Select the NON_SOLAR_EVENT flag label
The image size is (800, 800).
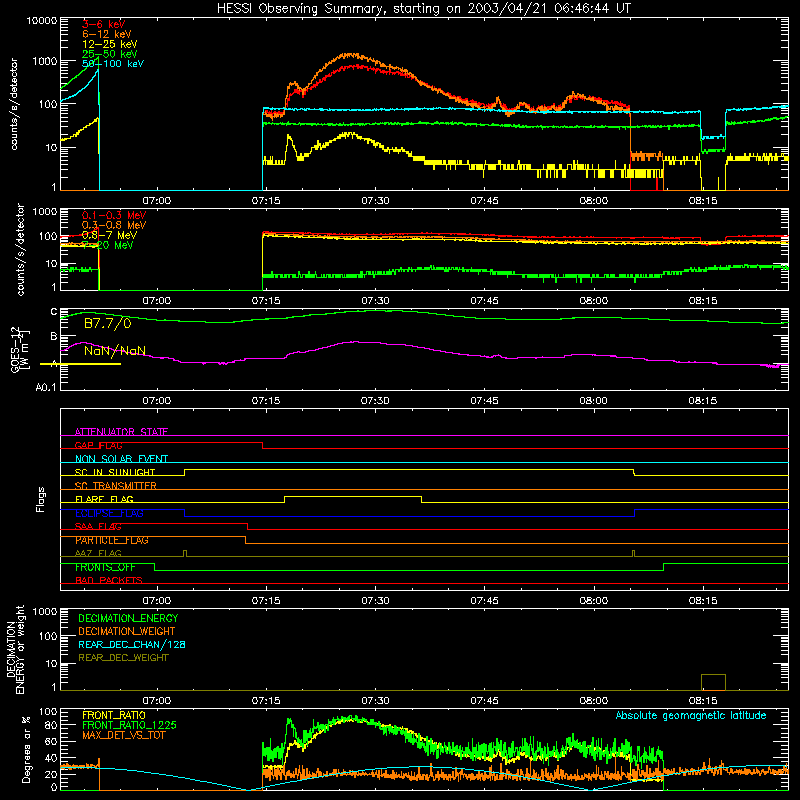click(x=121, y=459)
